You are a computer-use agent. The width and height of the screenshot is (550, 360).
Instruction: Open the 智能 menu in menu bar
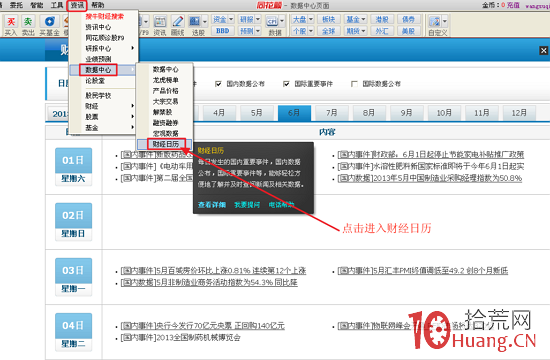coord(36,5)
